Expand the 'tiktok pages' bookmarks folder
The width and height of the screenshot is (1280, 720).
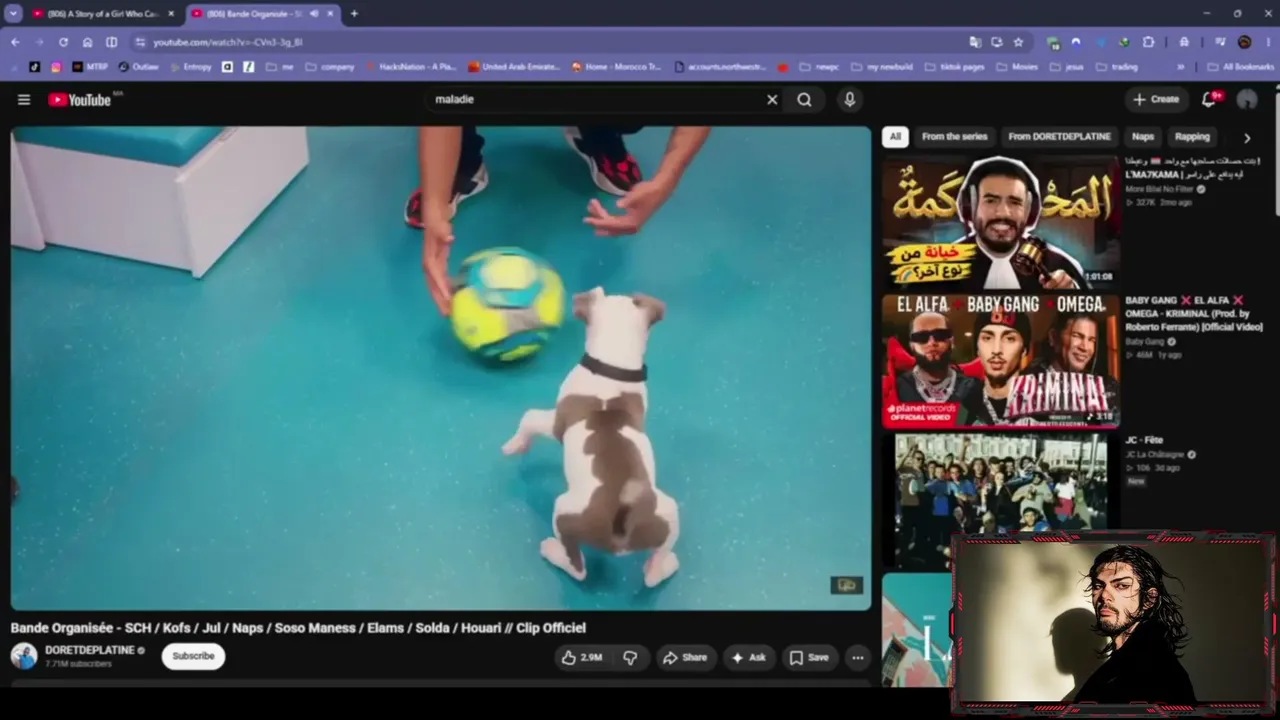point(954,67)
